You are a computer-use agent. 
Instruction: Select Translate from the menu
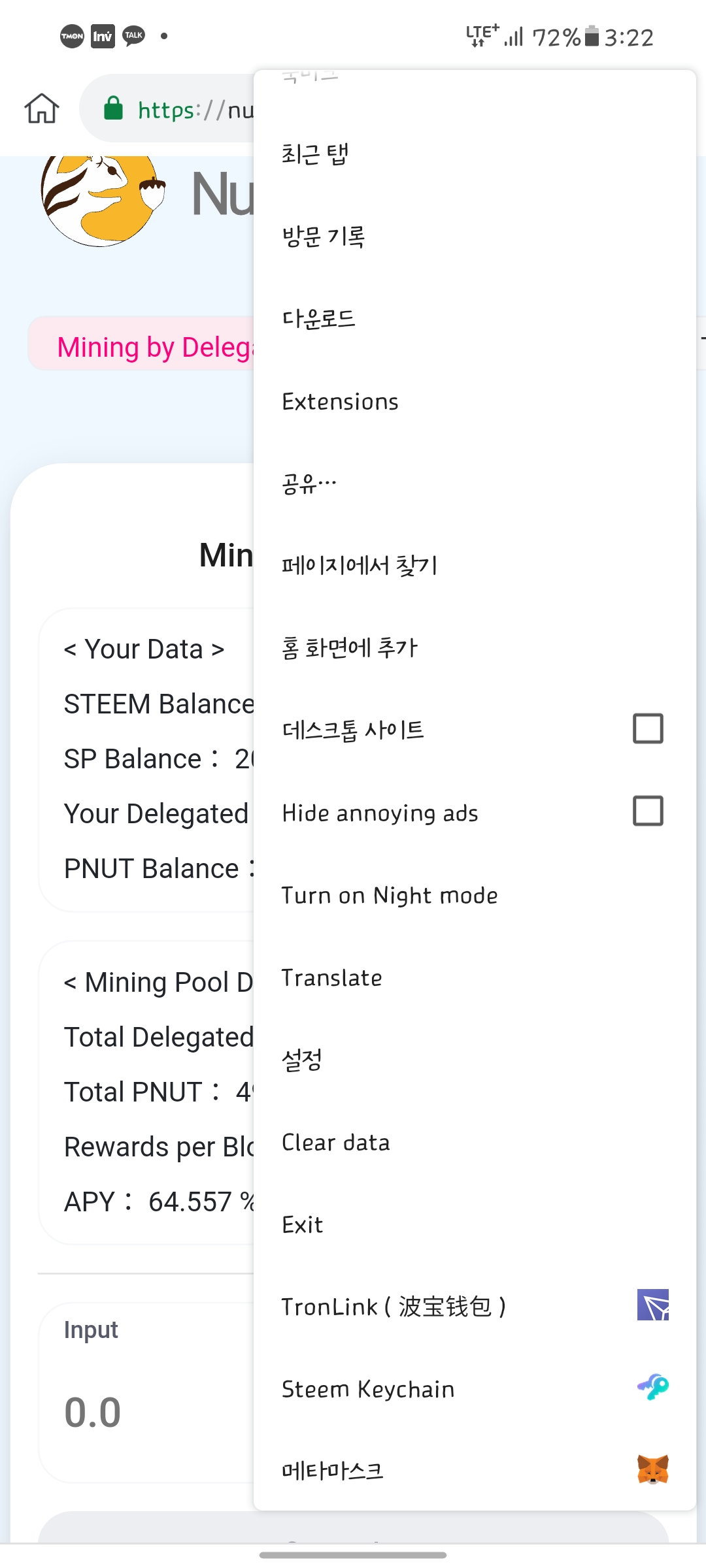coord(331,978)
